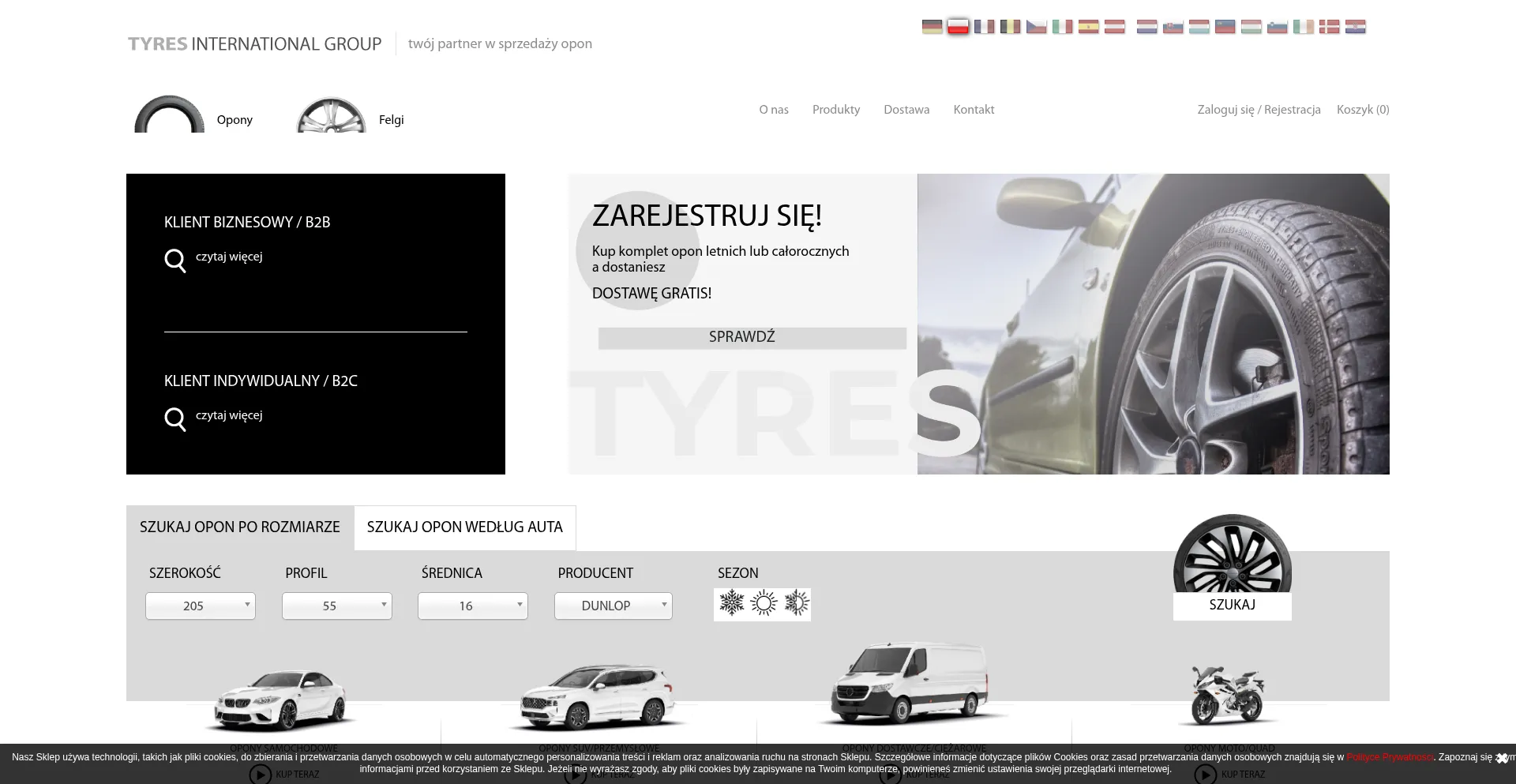Open the Dostawa menu item
The width and height of the screenshot is (1516, 784).
(x=906, y=110)
